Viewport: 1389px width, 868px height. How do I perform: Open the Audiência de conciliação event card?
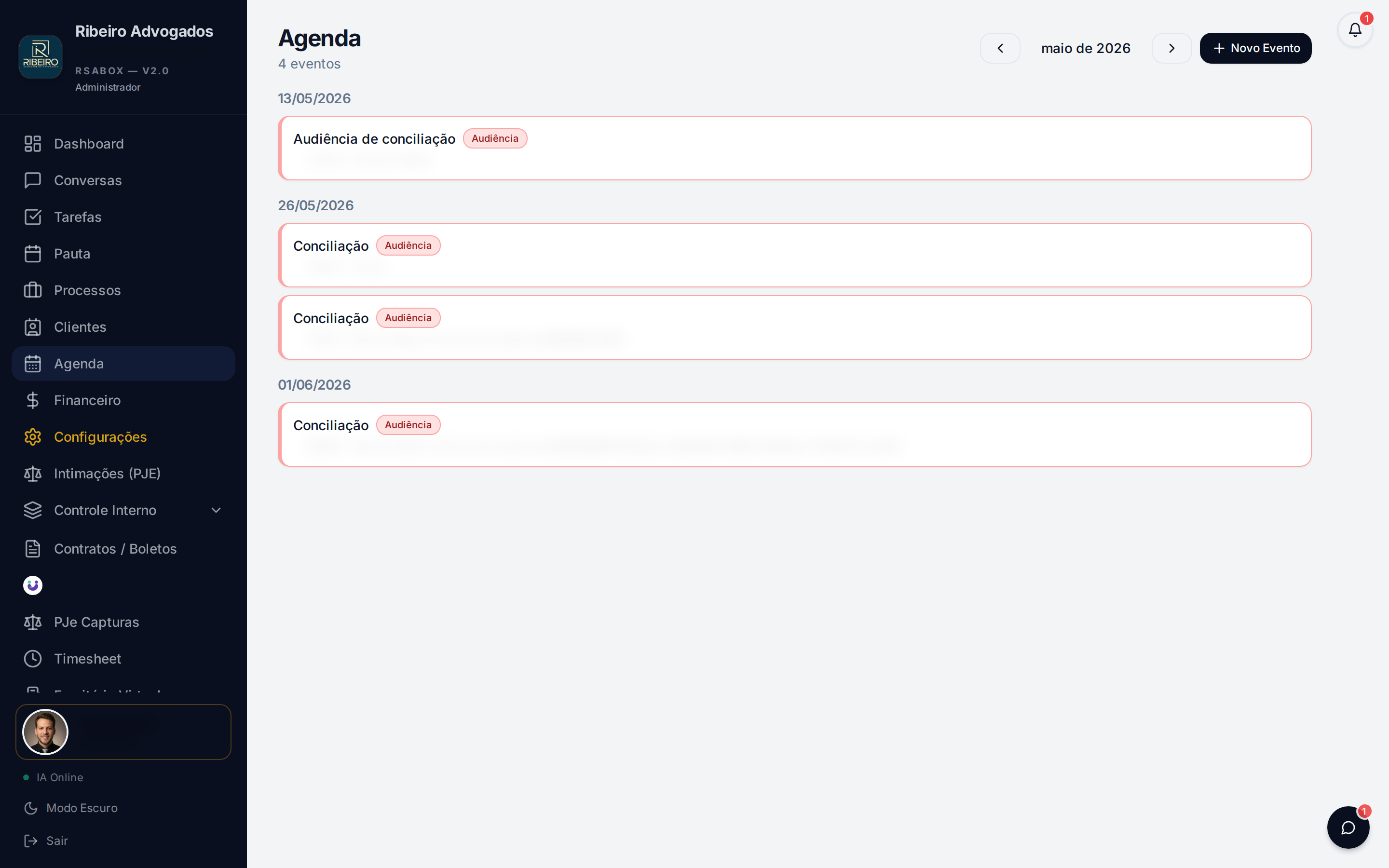point(794,148)
